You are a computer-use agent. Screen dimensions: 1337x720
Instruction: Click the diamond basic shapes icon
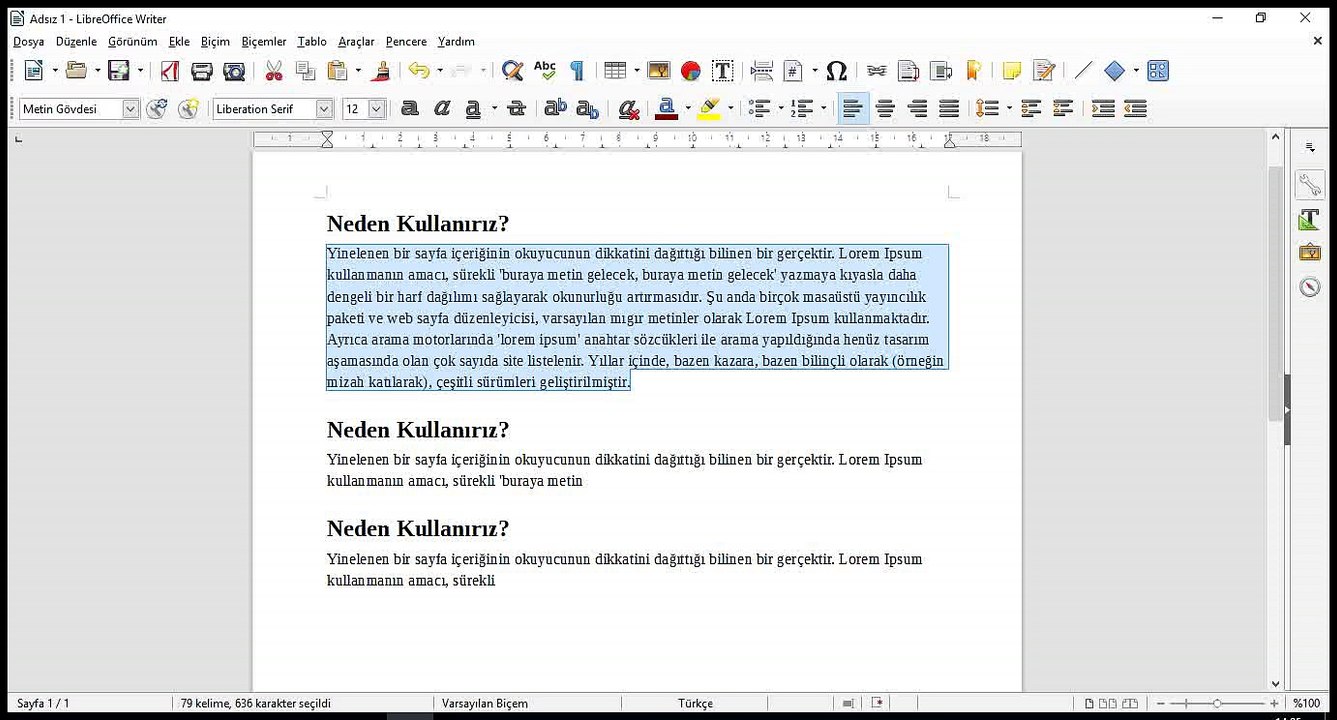point(1115,70)
